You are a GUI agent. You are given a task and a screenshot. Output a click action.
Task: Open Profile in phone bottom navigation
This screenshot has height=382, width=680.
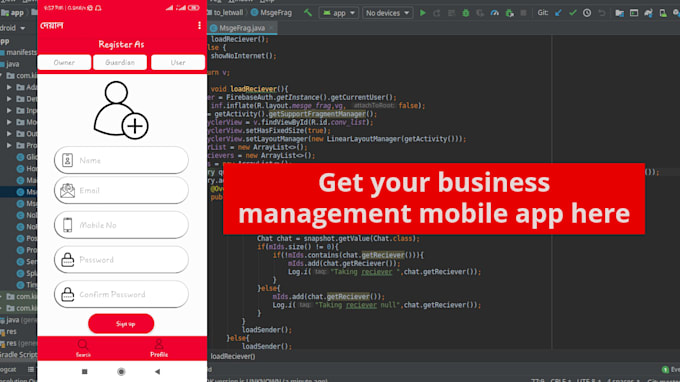pyautogui.click(x=159, y=348)
